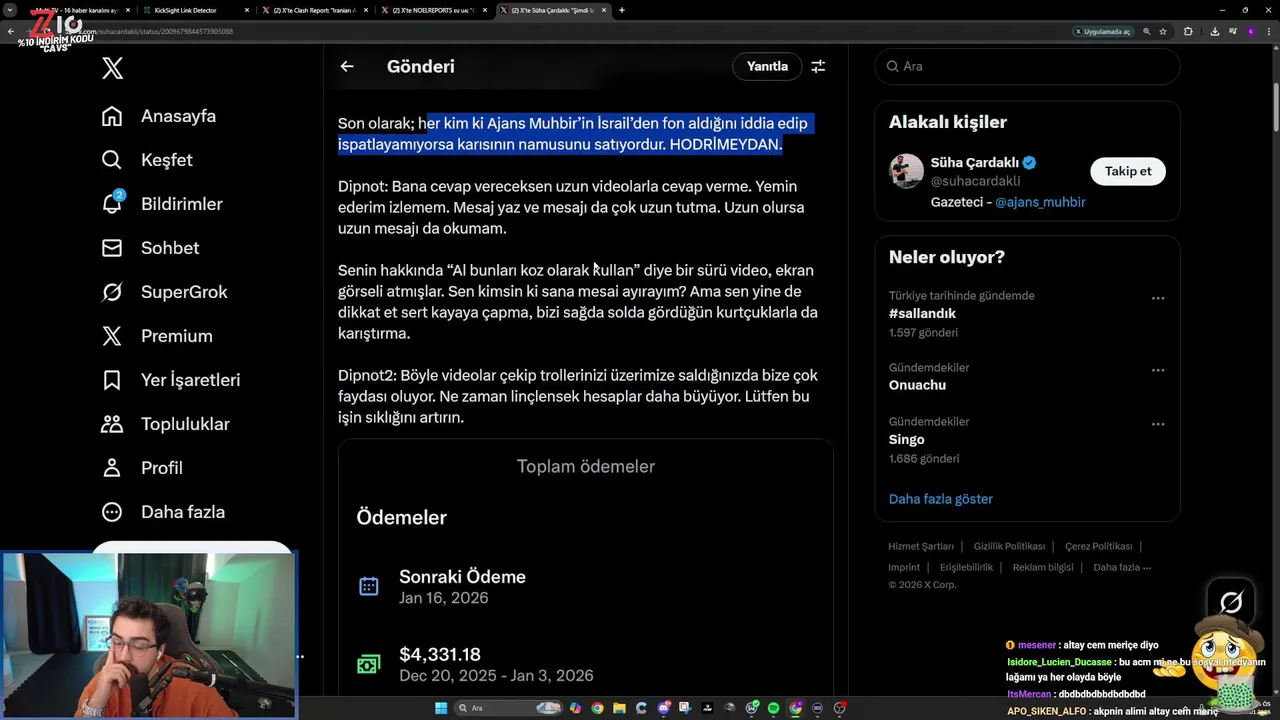Click the Daha fazla circle icon
The image size is (1280, 720).
coord(112,512)
